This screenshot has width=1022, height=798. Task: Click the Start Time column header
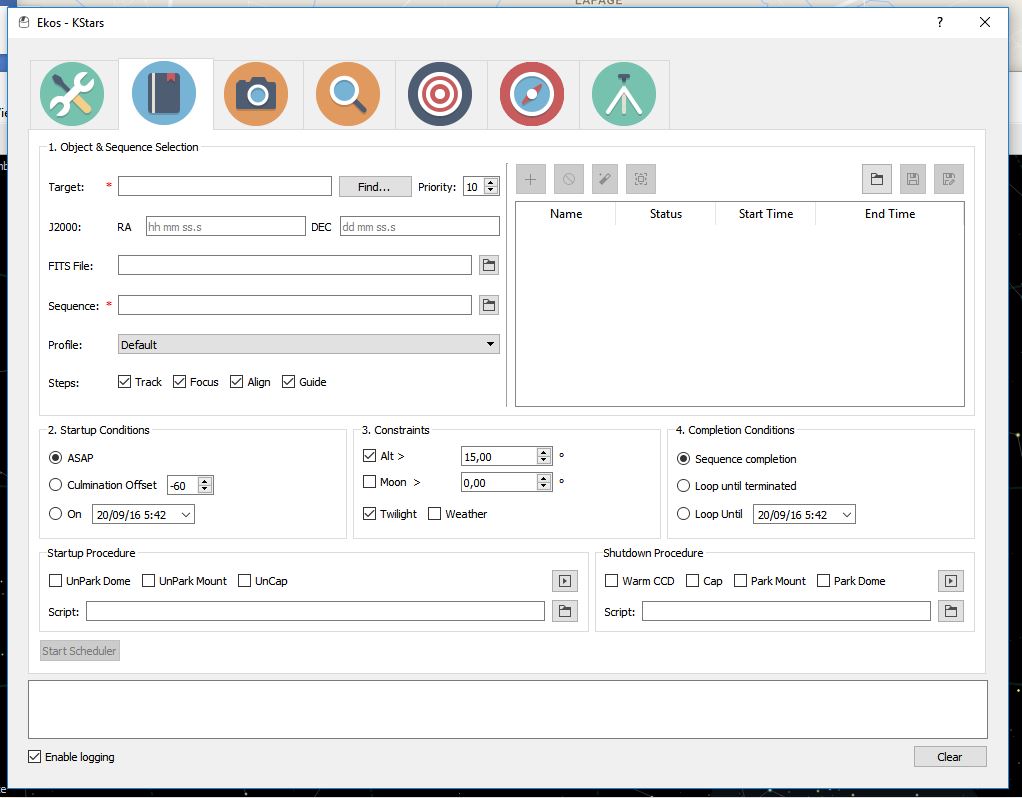766,214
